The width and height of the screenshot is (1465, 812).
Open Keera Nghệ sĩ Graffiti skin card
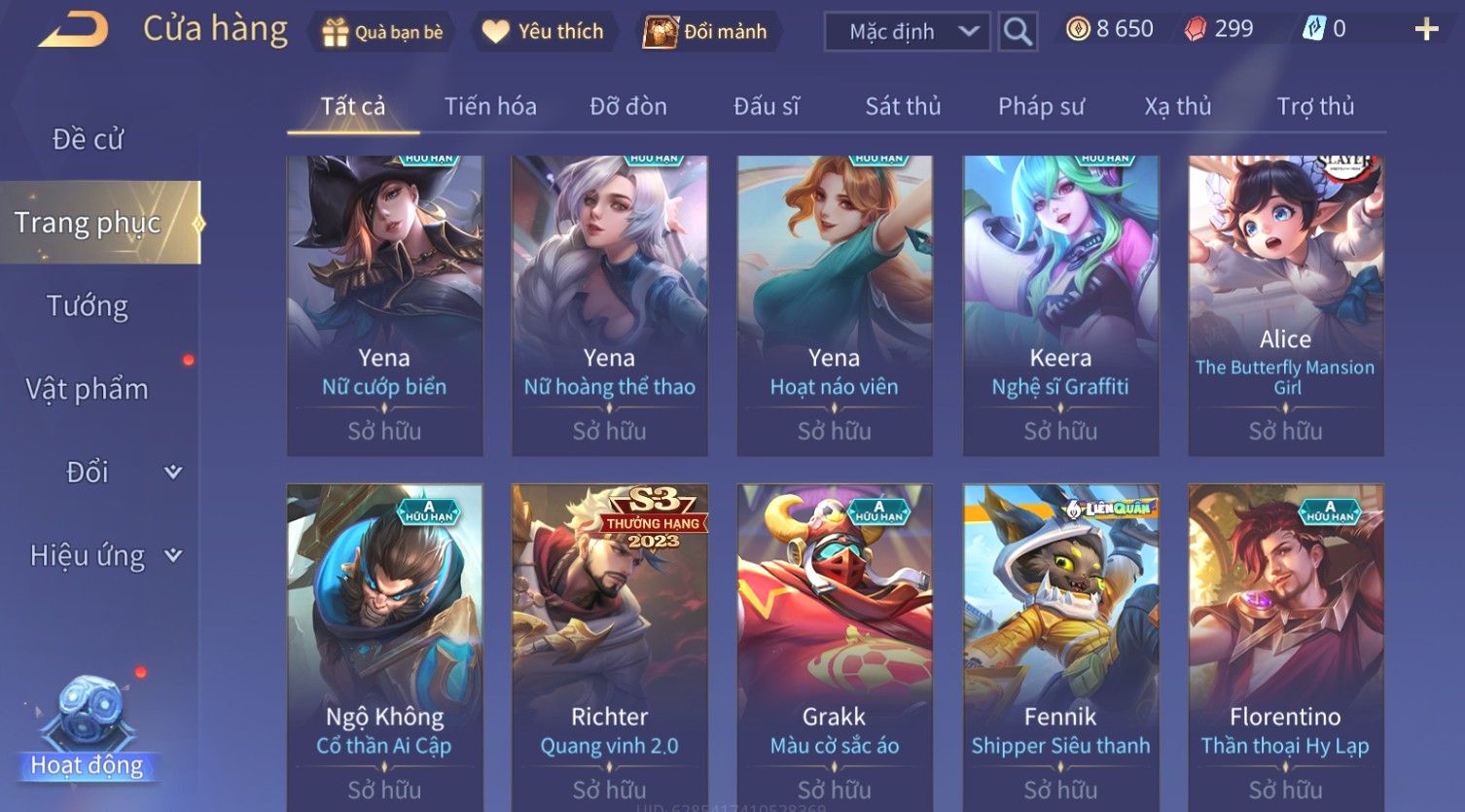1060,305
